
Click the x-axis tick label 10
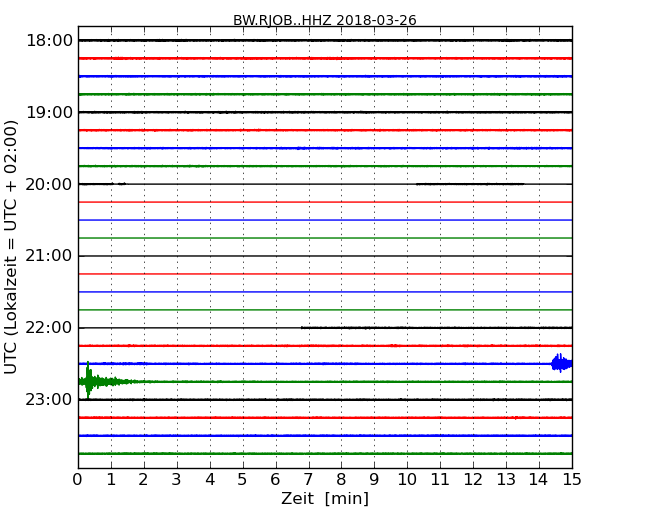407,480
